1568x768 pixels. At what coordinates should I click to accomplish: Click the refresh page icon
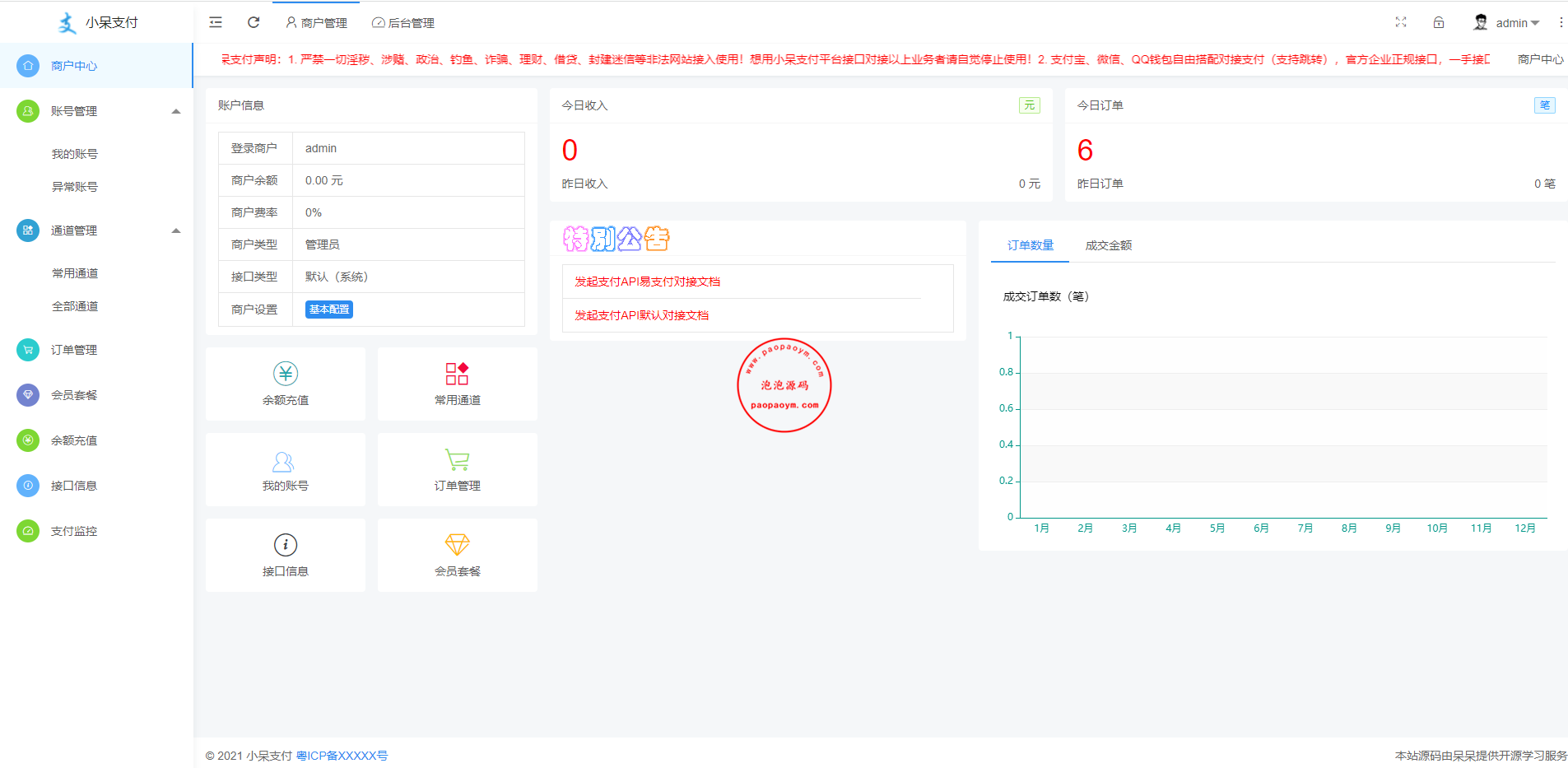point(254,22)
